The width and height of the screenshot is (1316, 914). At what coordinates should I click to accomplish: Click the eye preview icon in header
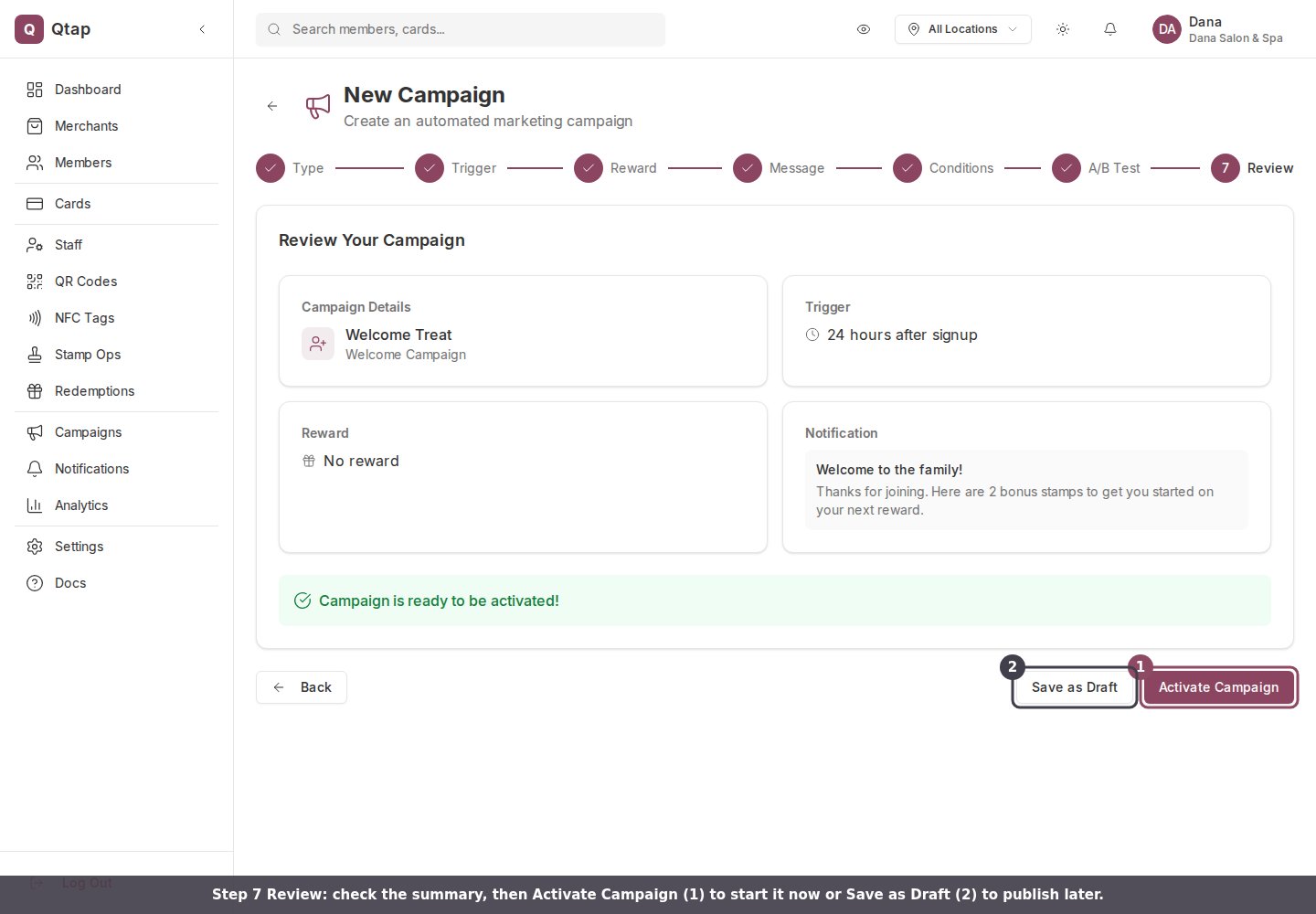click(864, 29)
